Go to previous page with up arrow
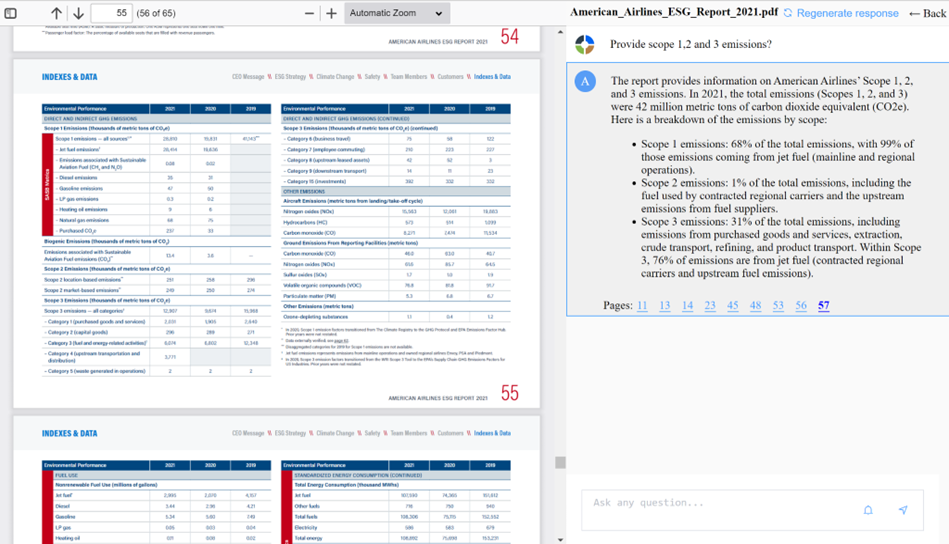Viewport: 949px width, 544px height. click(56, 13)
